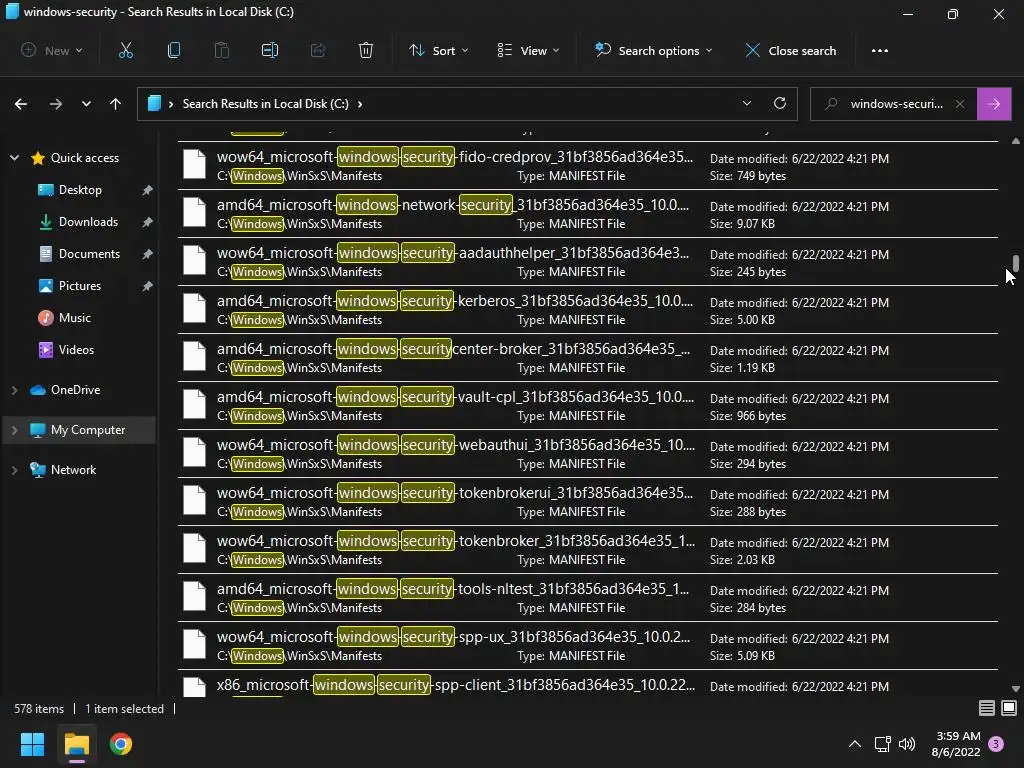Click the Delete trash icon
Image resolution: width=1024 pixels, height=768 pixels.
click(x=366, y=50)
